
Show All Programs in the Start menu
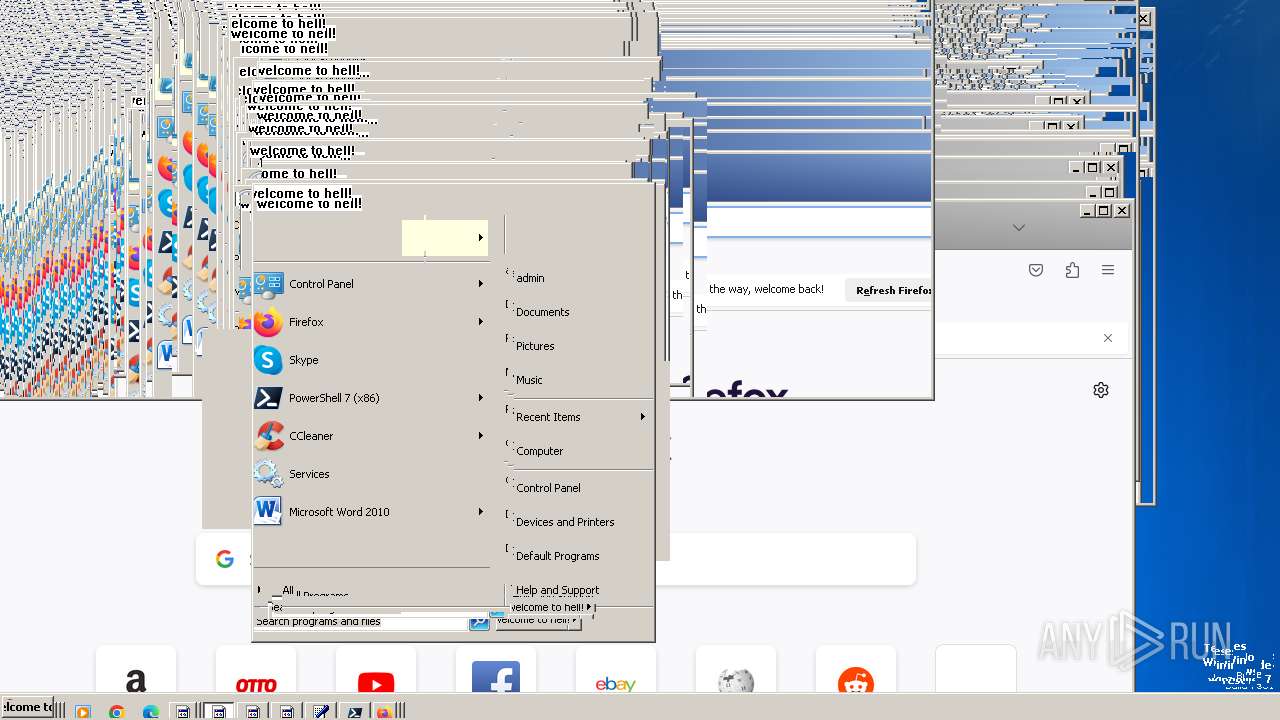click(305, 592)
